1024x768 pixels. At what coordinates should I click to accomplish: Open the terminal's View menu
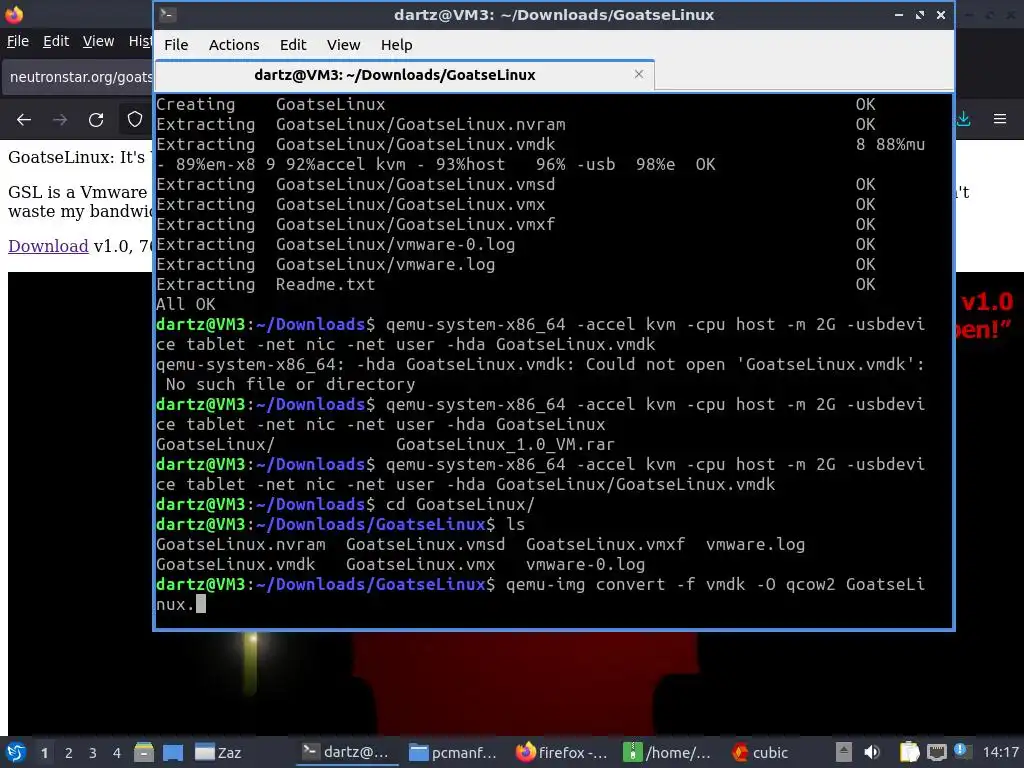click(x=343, y=44)
